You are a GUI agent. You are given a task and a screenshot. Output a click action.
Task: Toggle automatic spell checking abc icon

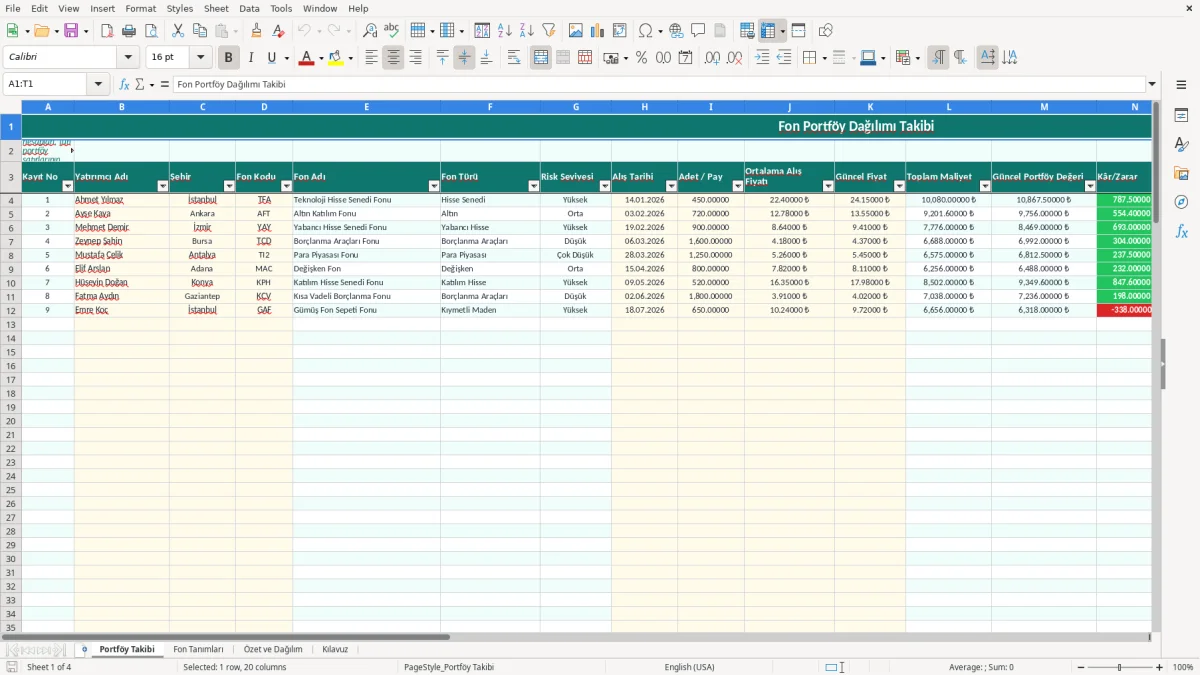(392, 31)
